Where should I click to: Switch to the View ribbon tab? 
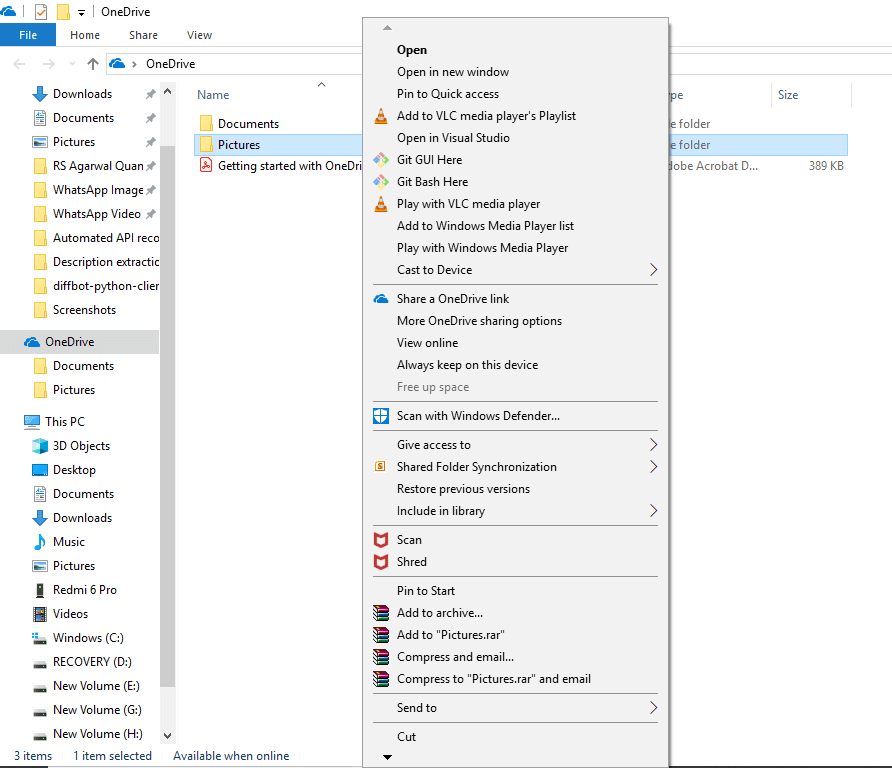pos(199,34)
